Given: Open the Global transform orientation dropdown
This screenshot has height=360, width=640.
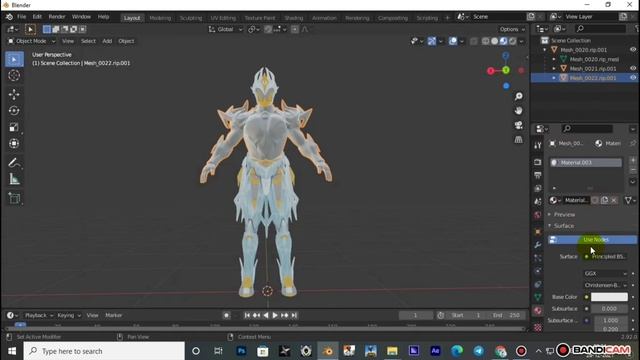Looking at the screenshot, I should [225, 29].
